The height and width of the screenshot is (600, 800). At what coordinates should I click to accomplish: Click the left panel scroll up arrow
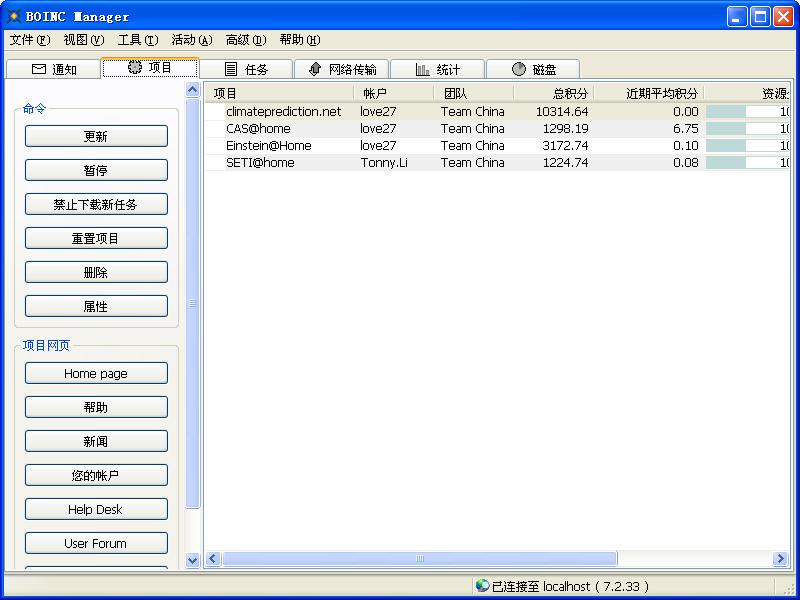click(x=192, y=90)
